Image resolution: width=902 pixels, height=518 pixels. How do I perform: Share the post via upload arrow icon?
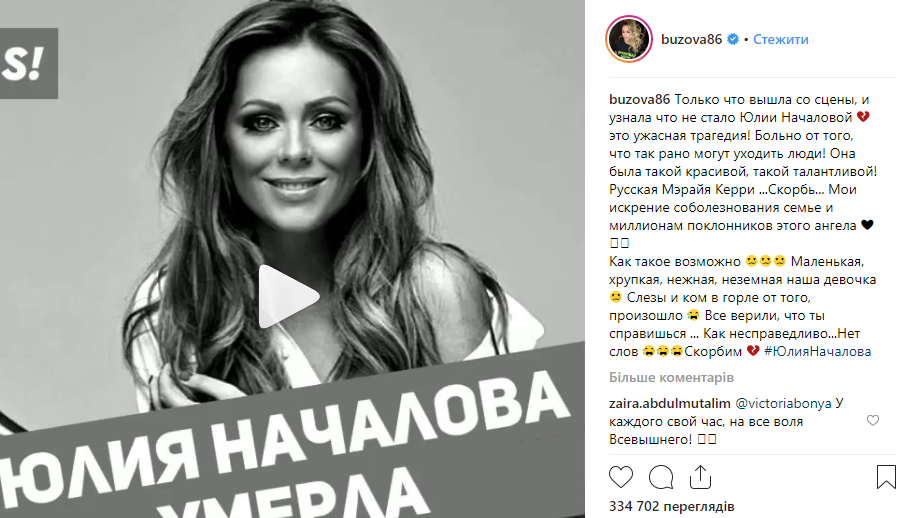click(x=701, y=477)
